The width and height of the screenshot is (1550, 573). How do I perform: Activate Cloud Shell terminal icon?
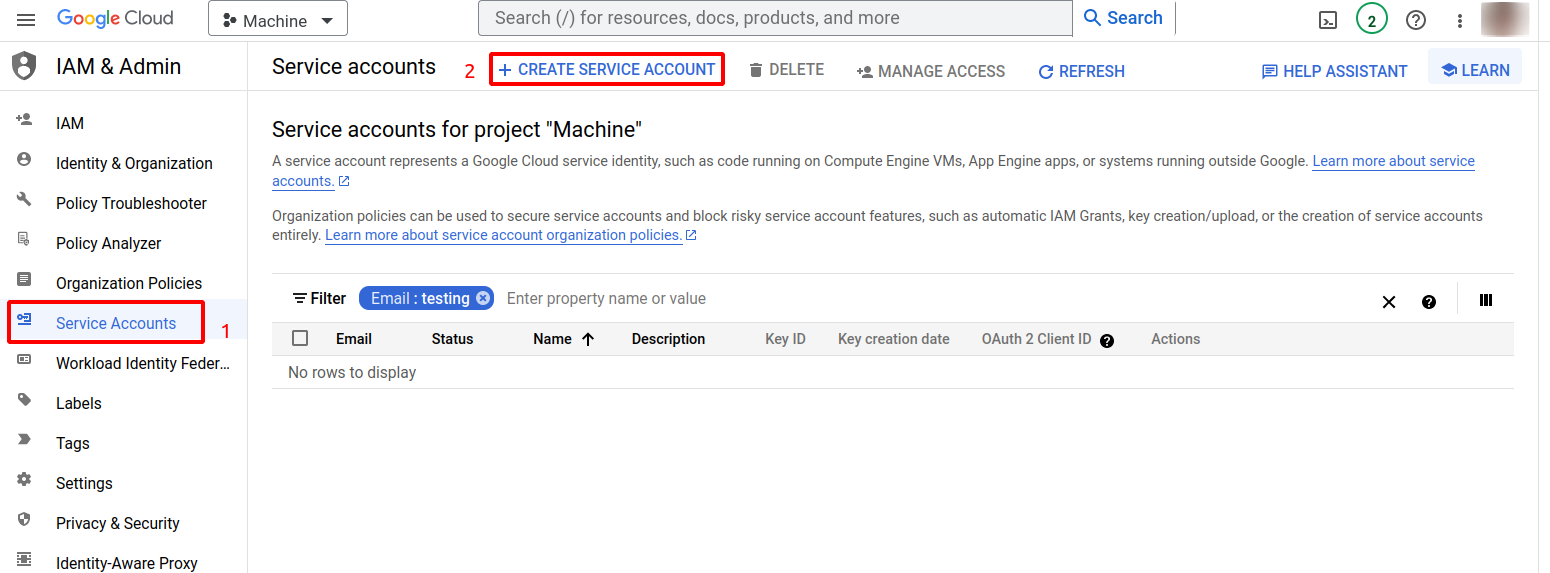tap(1328, 20)
